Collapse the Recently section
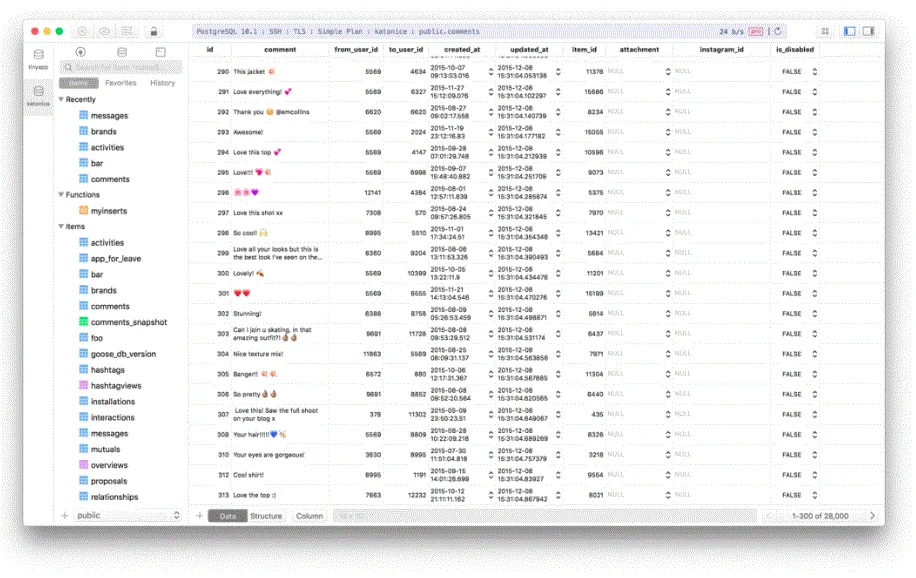This screenshot has width=916, height=578. pyautogui.click(x=61, y=99)
